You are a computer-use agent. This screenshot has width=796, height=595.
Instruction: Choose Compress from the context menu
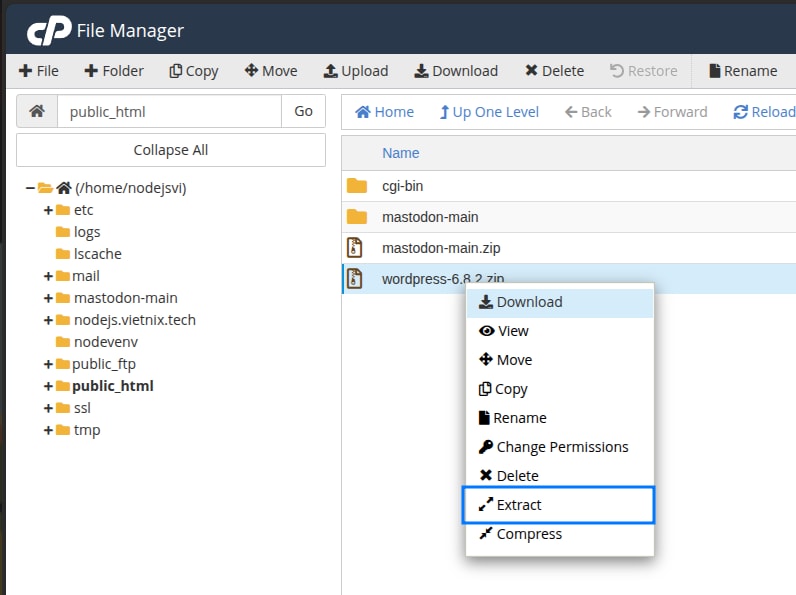click(x=559, y=534)
